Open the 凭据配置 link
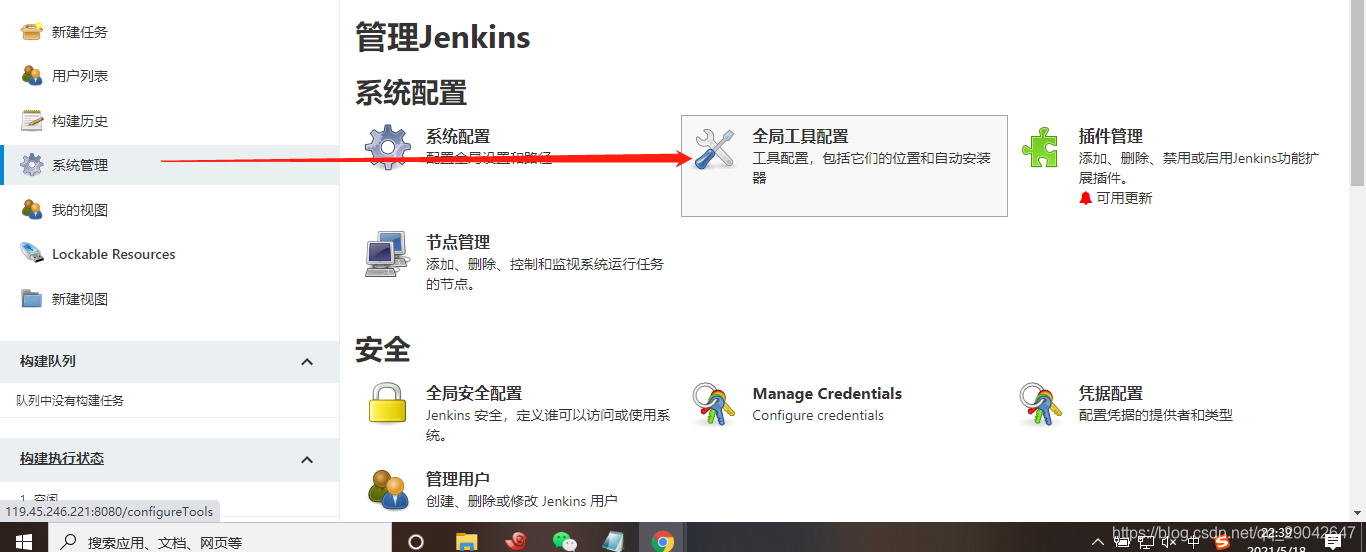 tap(1111, 393)
